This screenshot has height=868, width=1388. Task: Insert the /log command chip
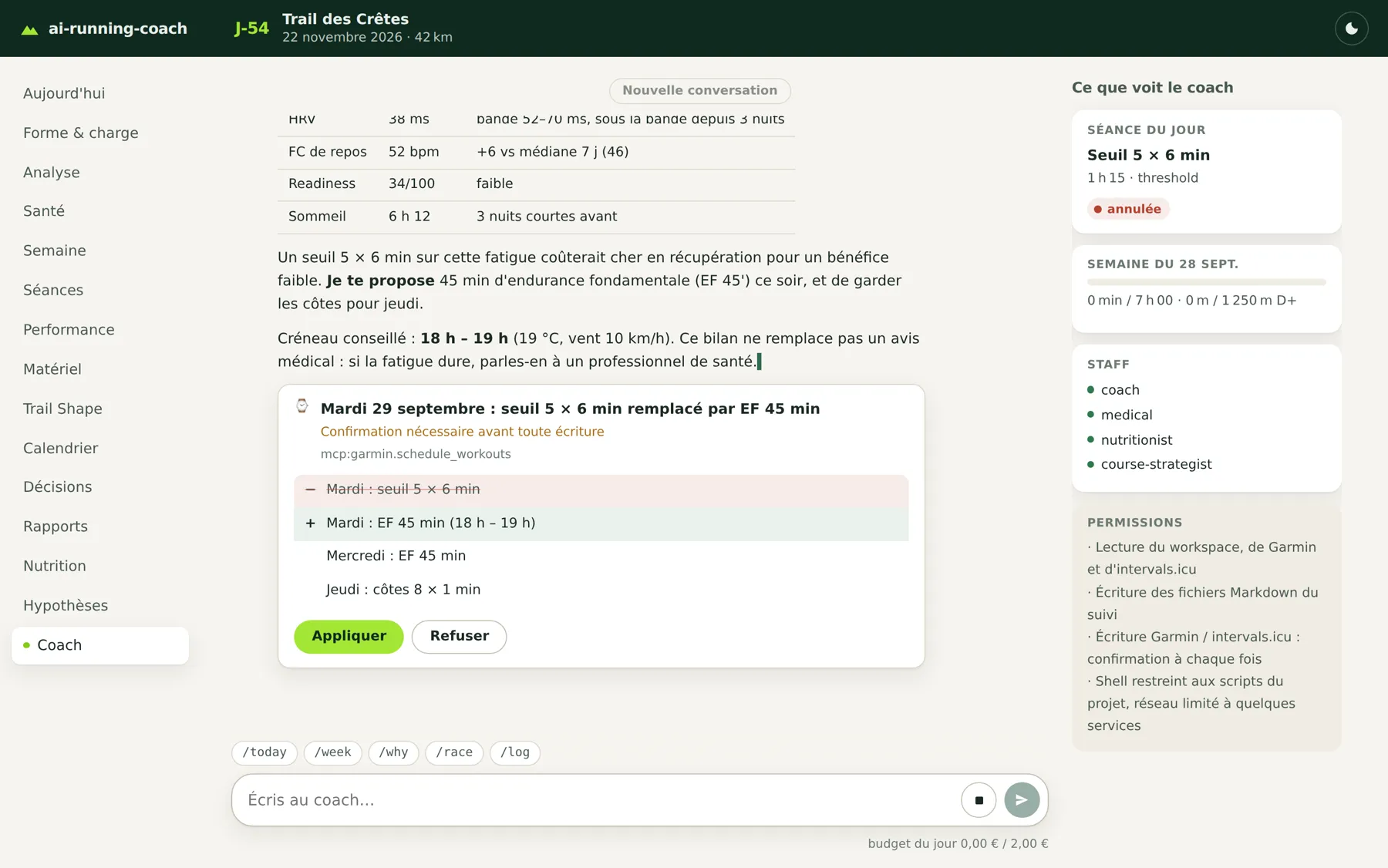pyautogui.click(x=515, y=752)
